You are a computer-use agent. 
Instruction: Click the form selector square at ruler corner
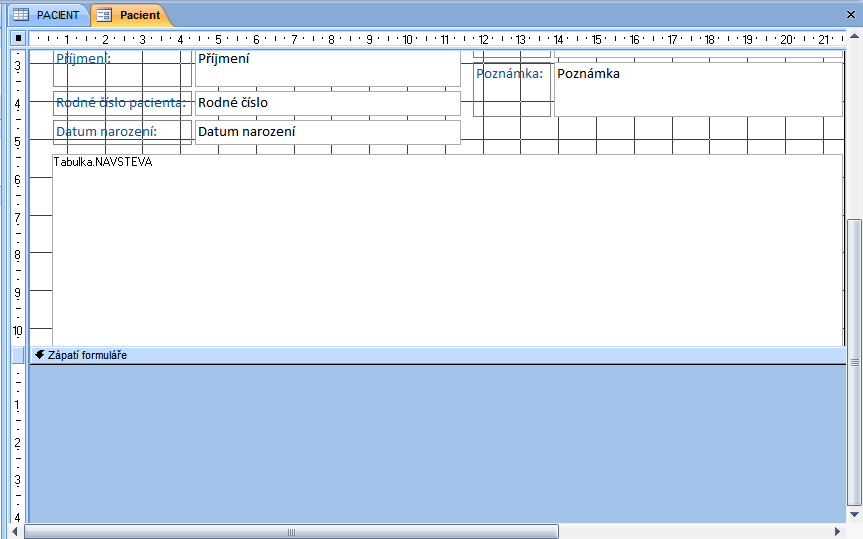(18, 39)
